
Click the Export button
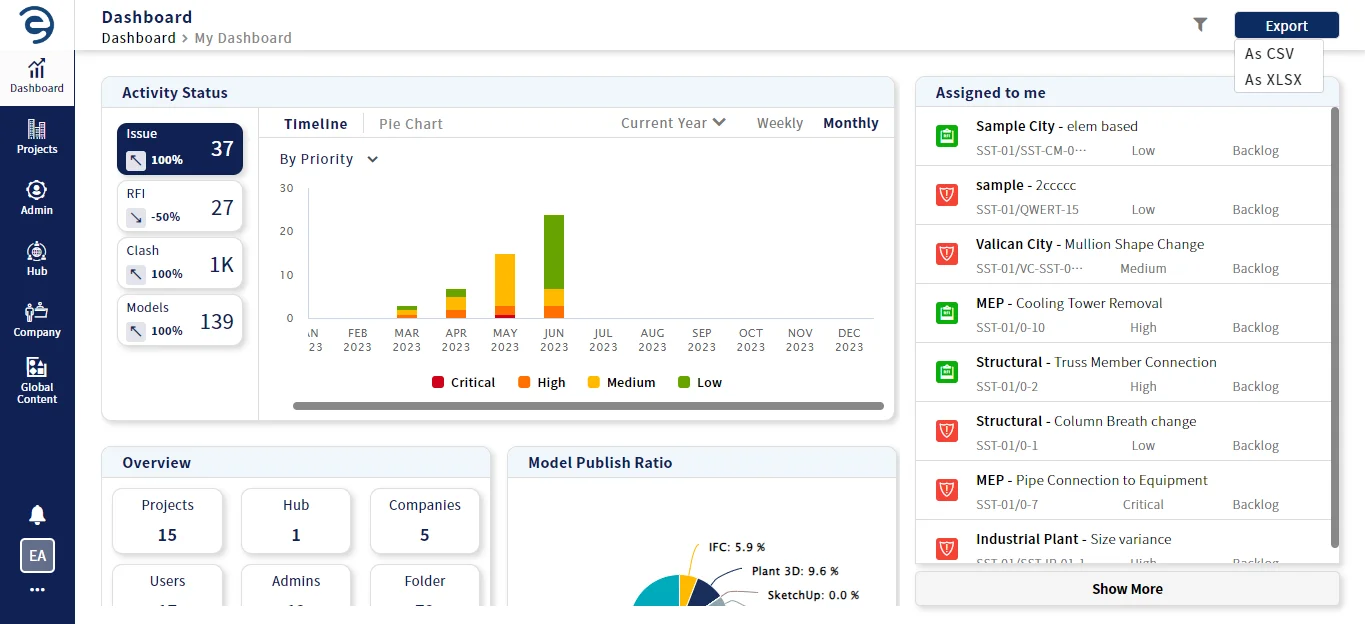pyautogui.click(x=1287, y=26)
